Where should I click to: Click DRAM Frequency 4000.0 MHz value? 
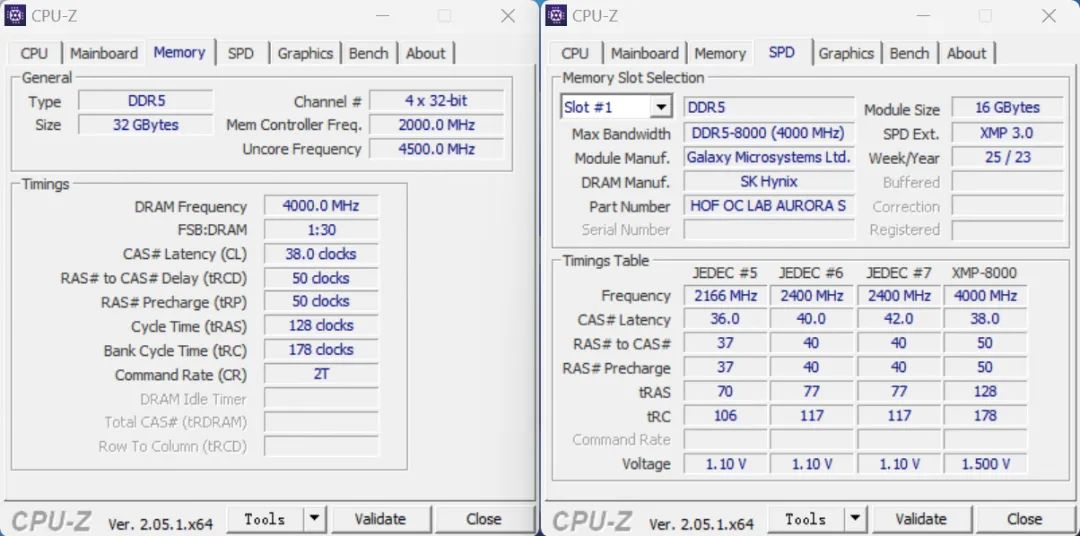[x=321, y=206]
